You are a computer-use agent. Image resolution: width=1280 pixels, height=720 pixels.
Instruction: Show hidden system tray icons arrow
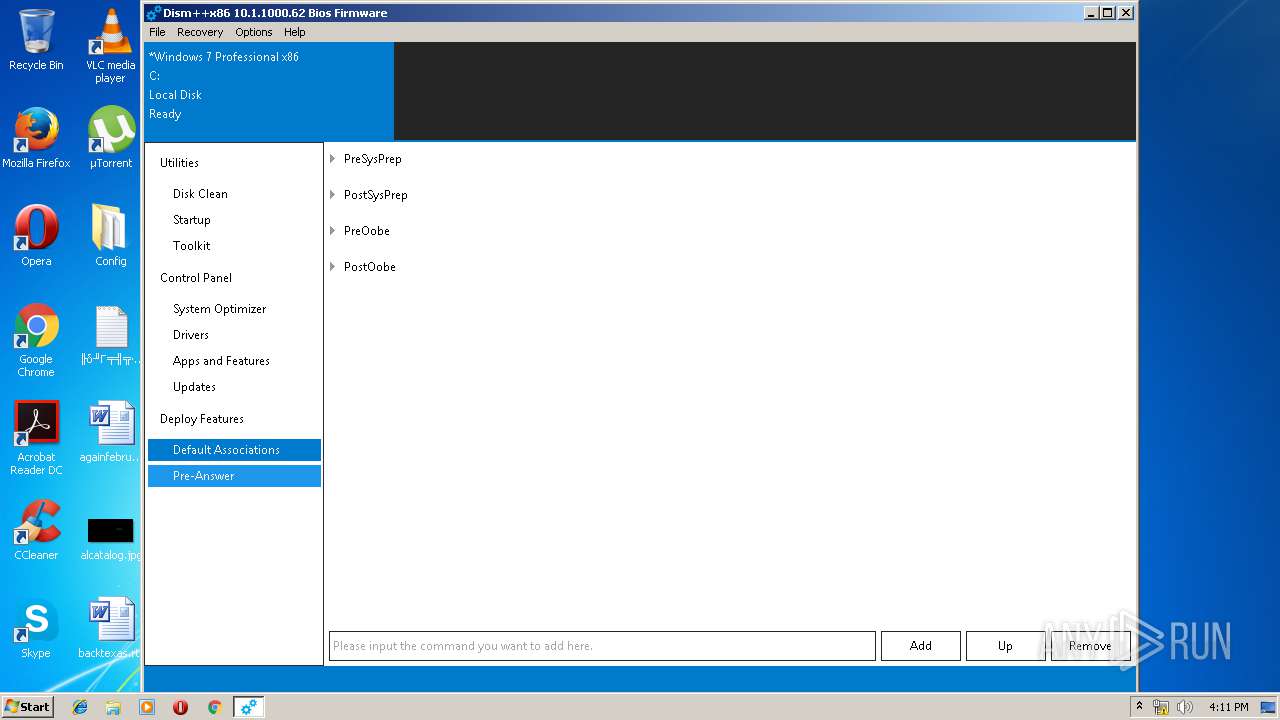1139,707
